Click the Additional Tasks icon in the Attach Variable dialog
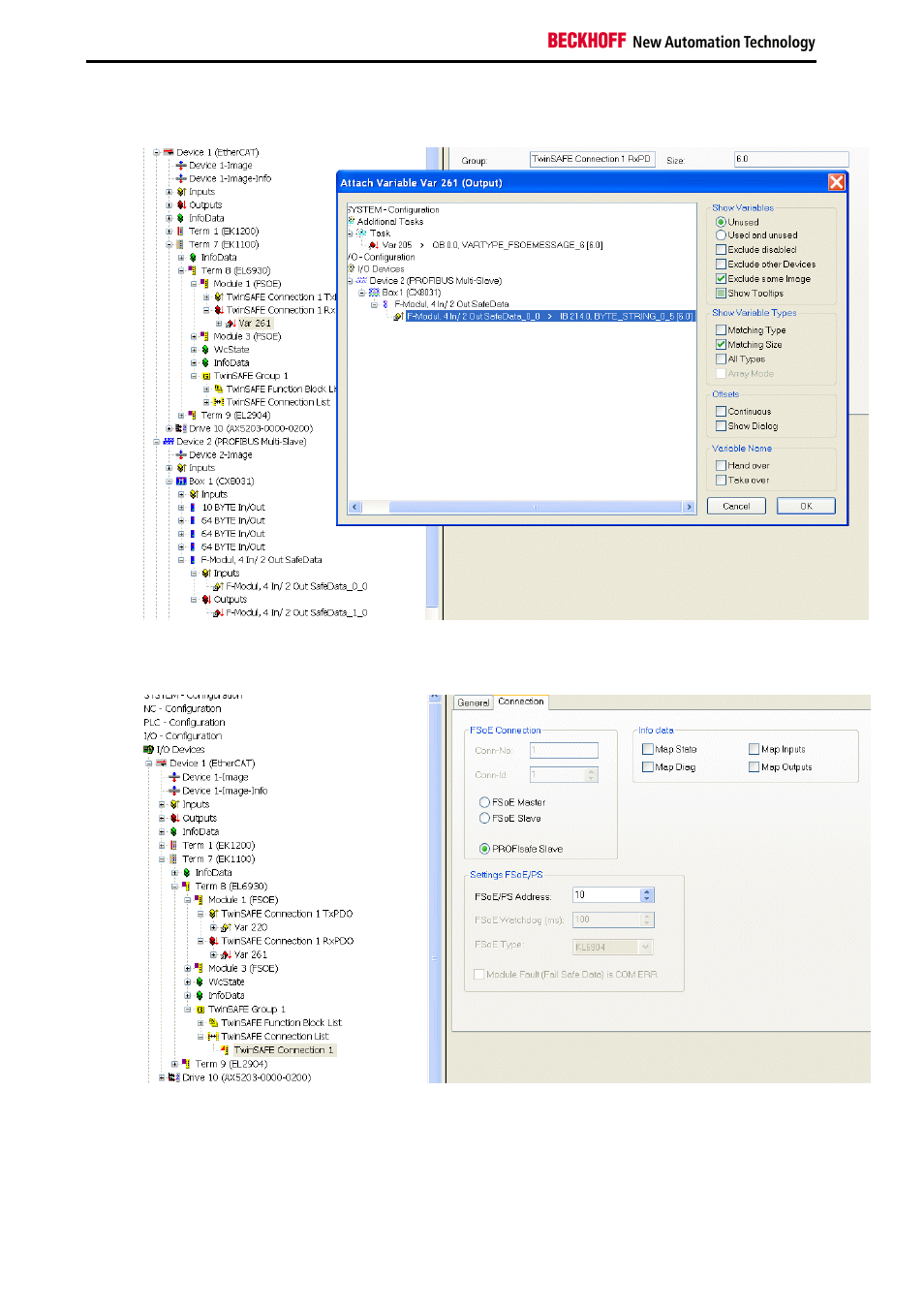The height and width of the screenshot is (1309, 924). tap(352, 222)
